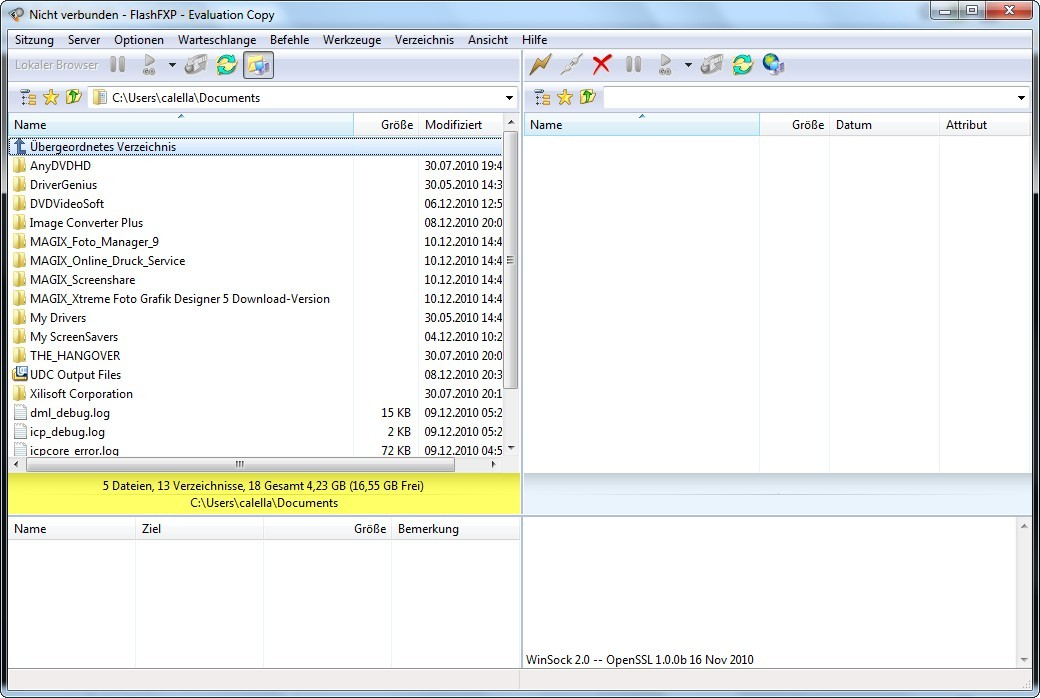Select the My Drivers folder

[x=58, y=318]
